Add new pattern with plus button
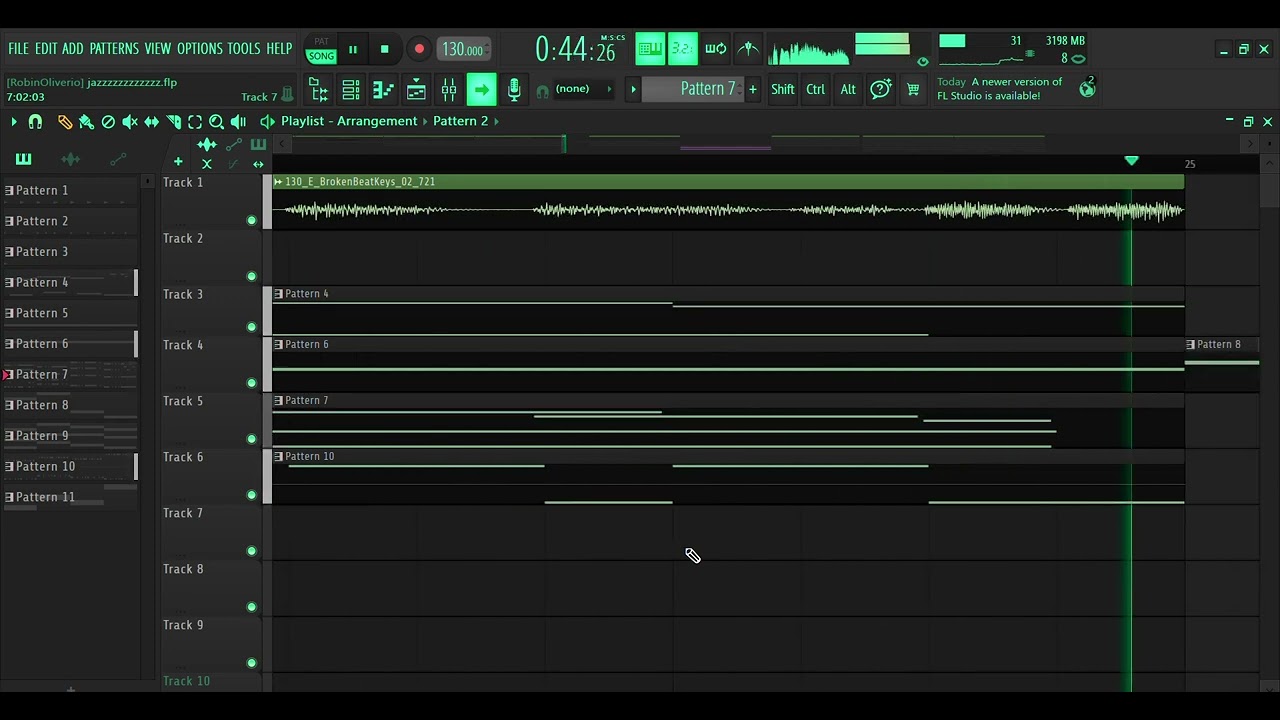1280x720 pixels. (x=753, y=89)
